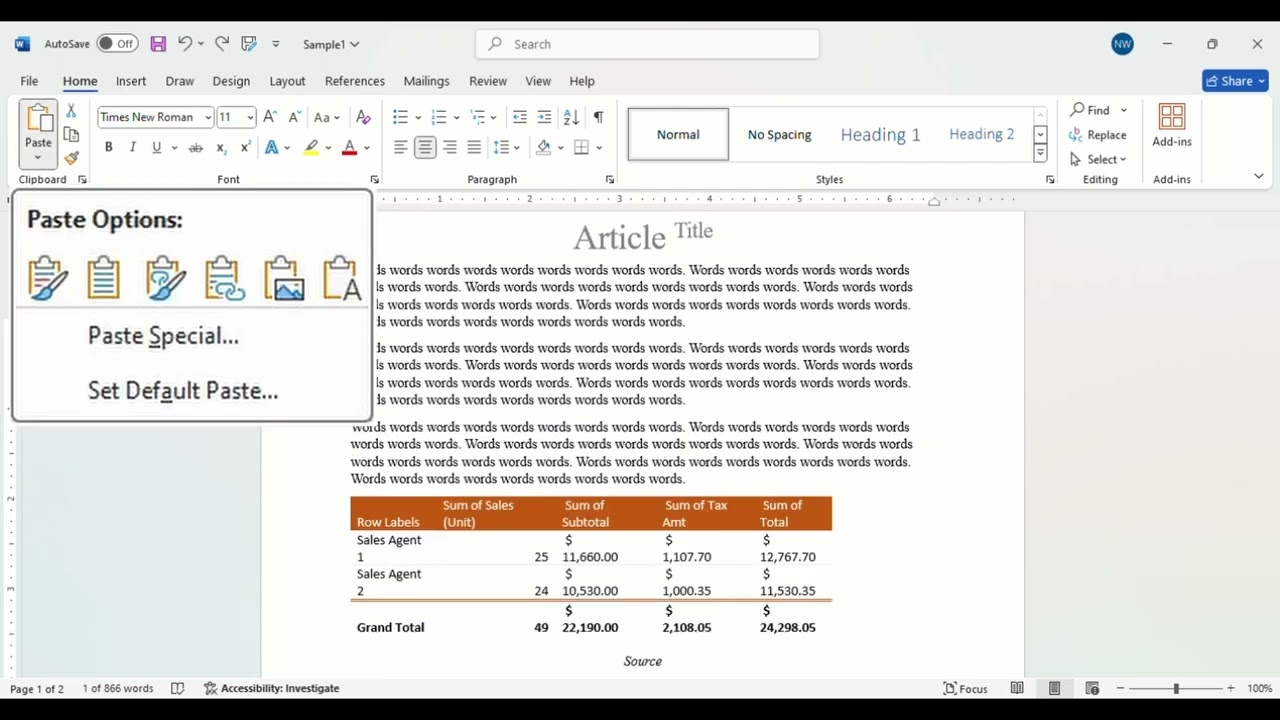Open bullets list dropdown
Screen dimensions: 1280x720
click(x=417, y=117)
